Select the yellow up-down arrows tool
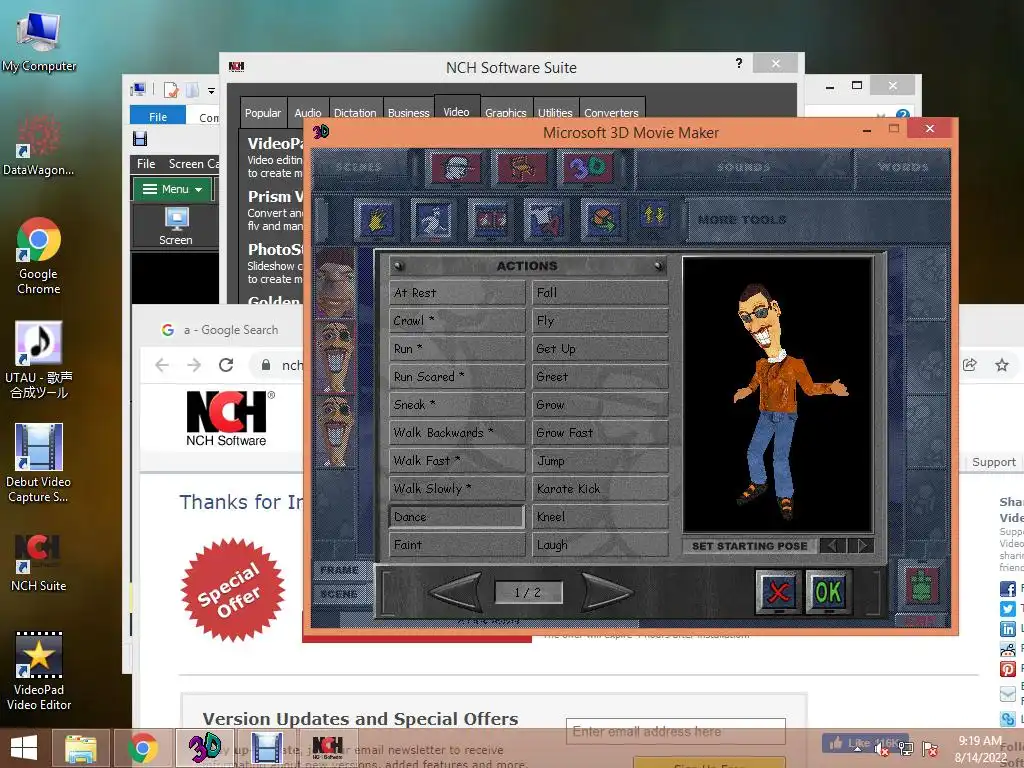This screenshot has width=1024, height=768. [654, 216]
